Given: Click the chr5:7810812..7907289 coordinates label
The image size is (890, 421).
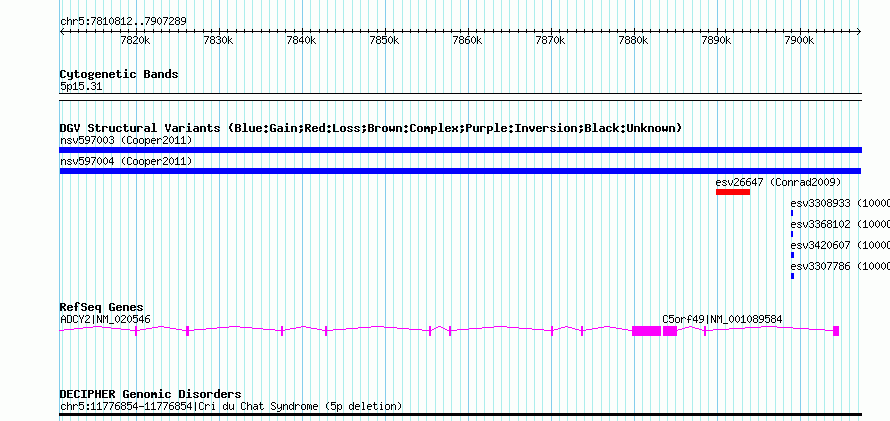Looking at the screenshot, I should point(123,21).
